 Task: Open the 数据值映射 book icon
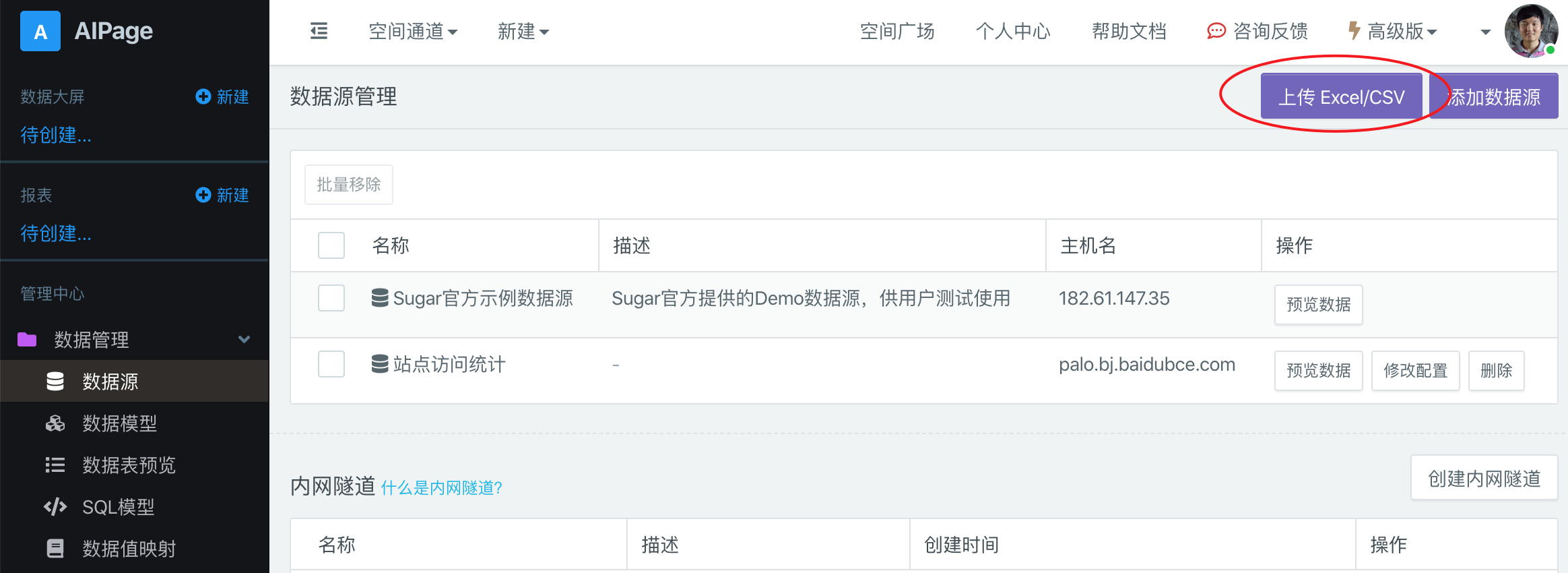click(55, 549)
